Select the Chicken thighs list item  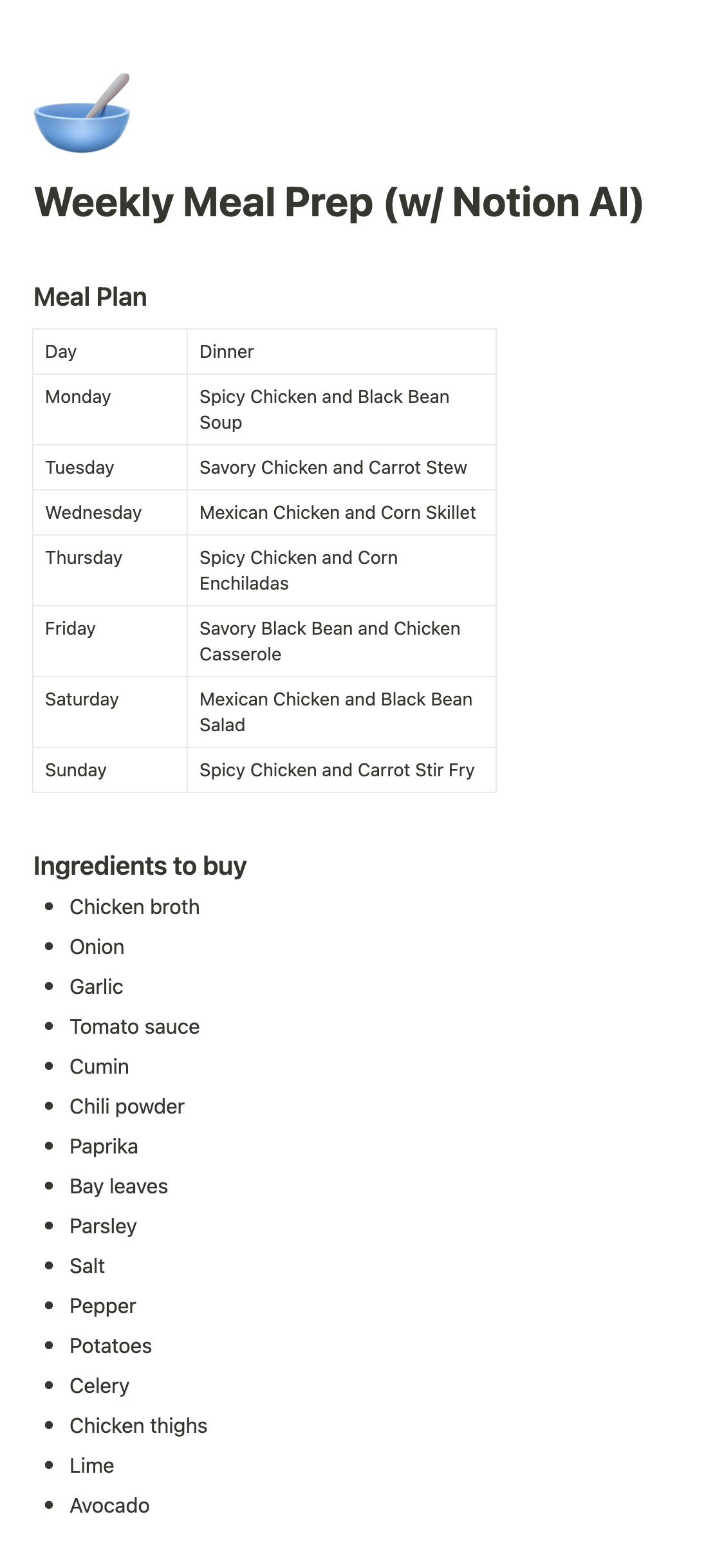tap(138, 1426)
